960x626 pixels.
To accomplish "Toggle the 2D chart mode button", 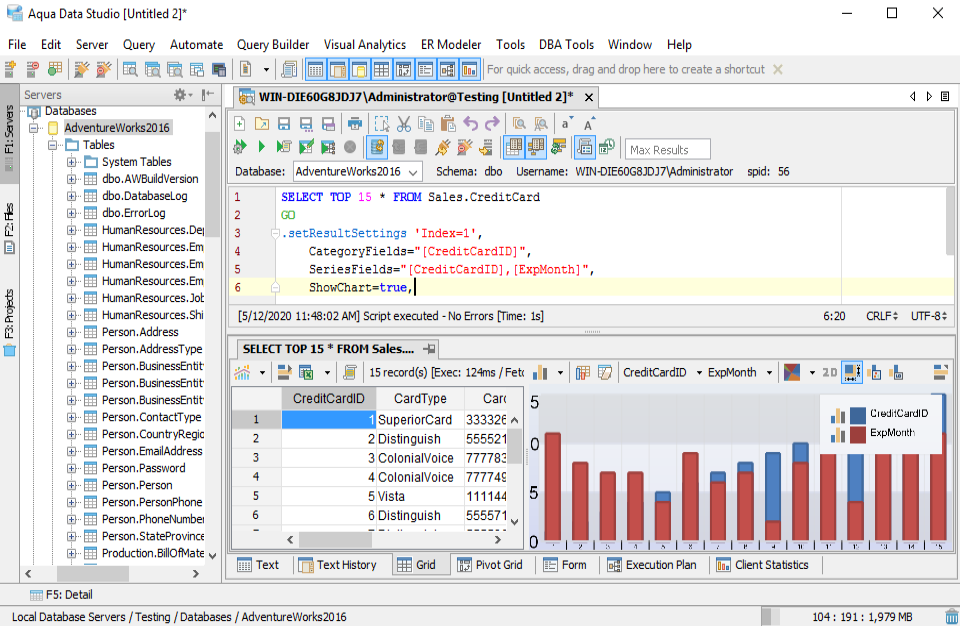I will point(829,372).
